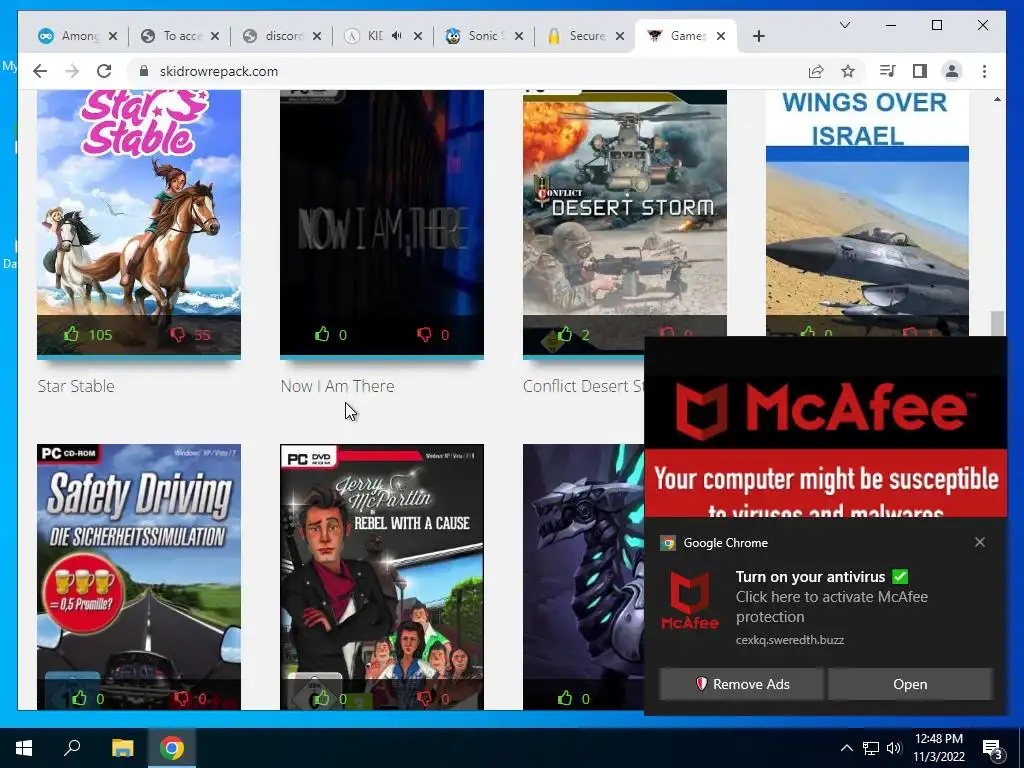Thumbs up Now I Am There

pos(322,334)
